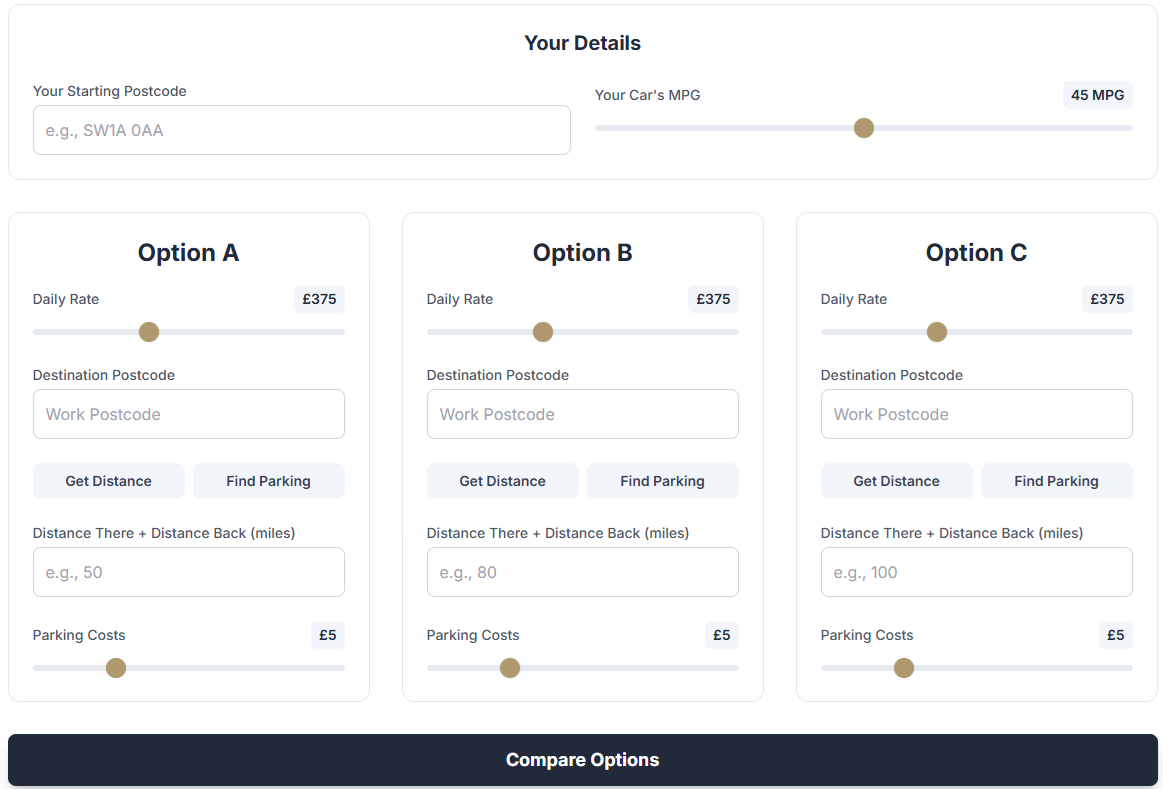1163x789 pixels.
Task: Click Option A Daily Rate slider handle
Action: [x=149, y=332]
